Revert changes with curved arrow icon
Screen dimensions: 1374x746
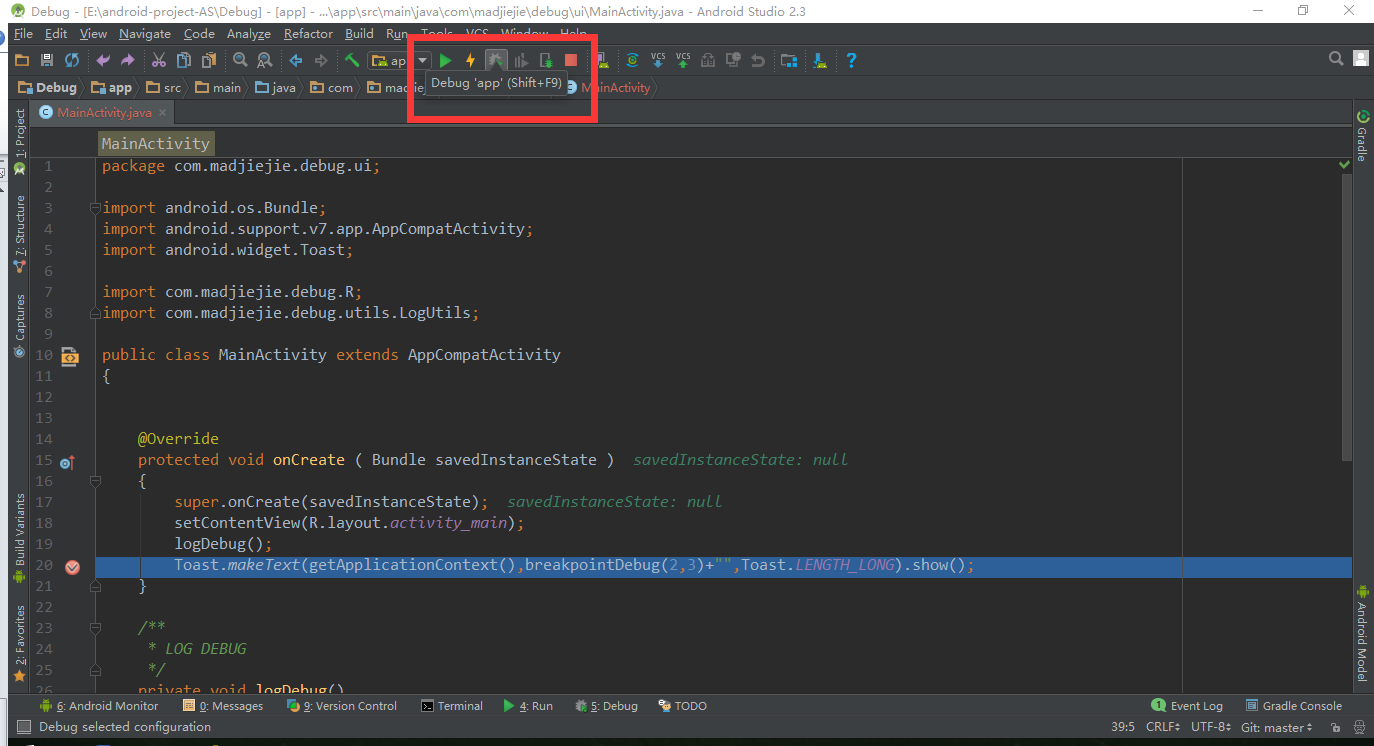tap(757, 60)
